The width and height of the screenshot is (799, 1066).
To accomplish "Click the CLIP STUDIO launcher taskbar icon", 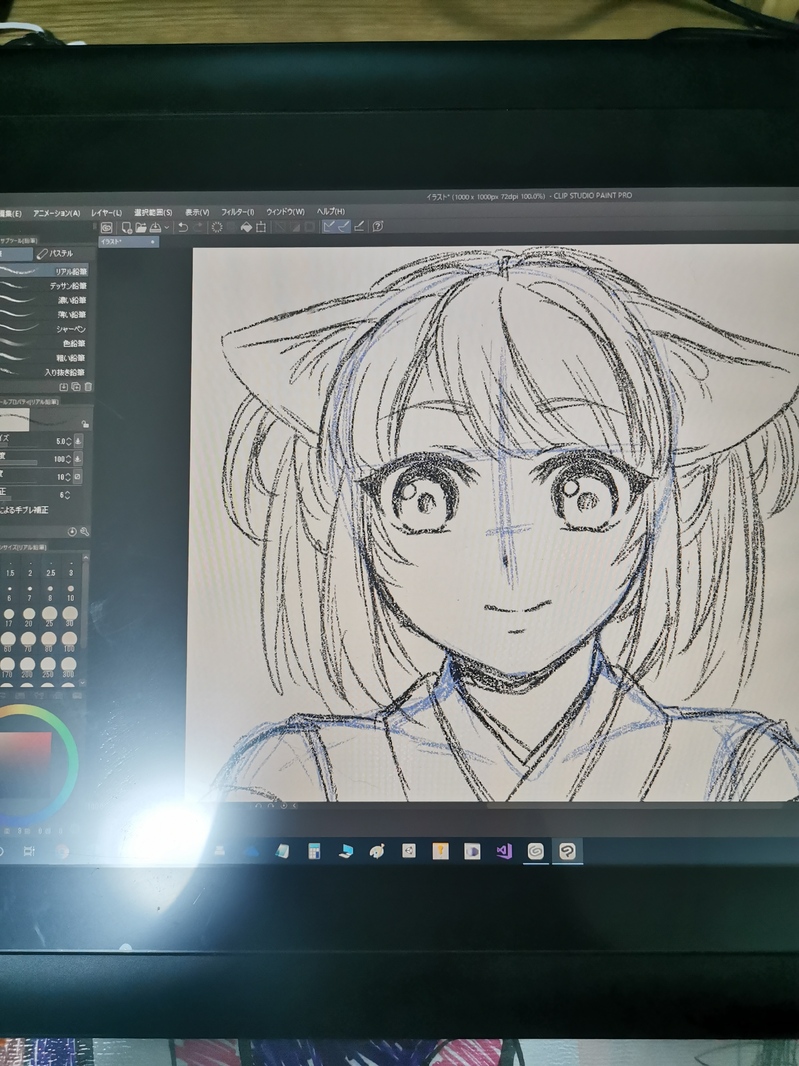I will [x=536, y=851].
